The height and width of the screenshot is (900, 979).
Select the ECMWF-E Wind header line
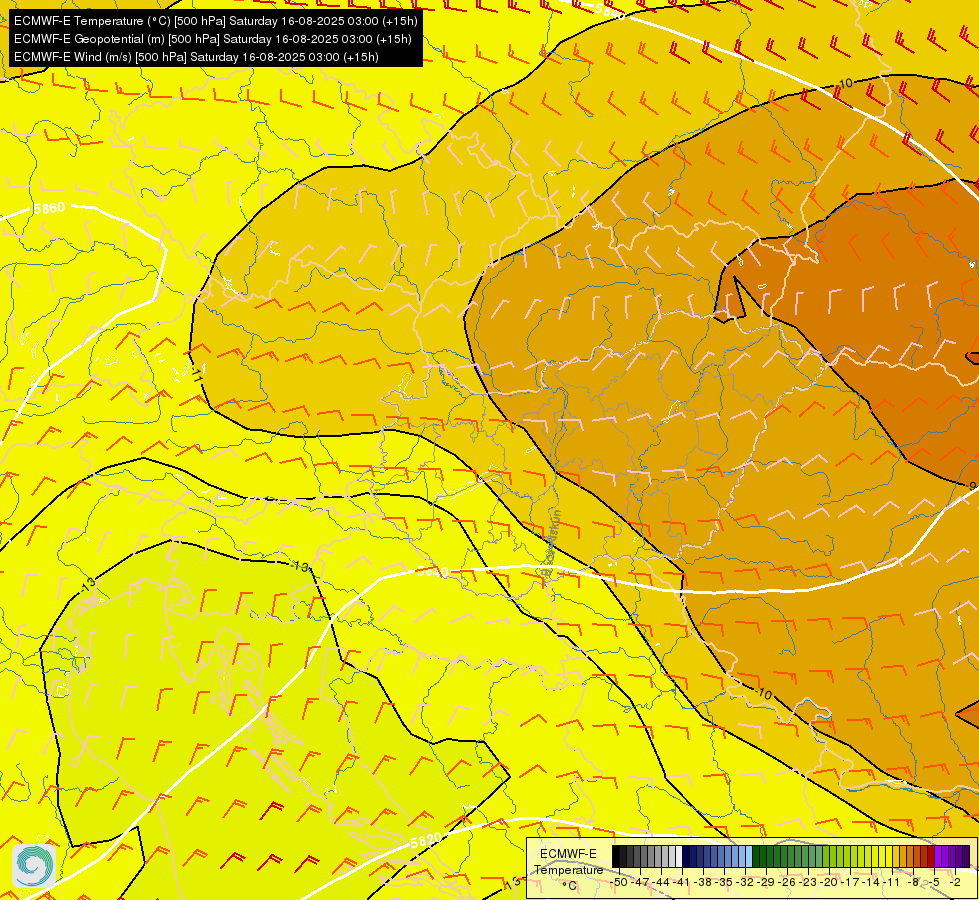(196, 57)
